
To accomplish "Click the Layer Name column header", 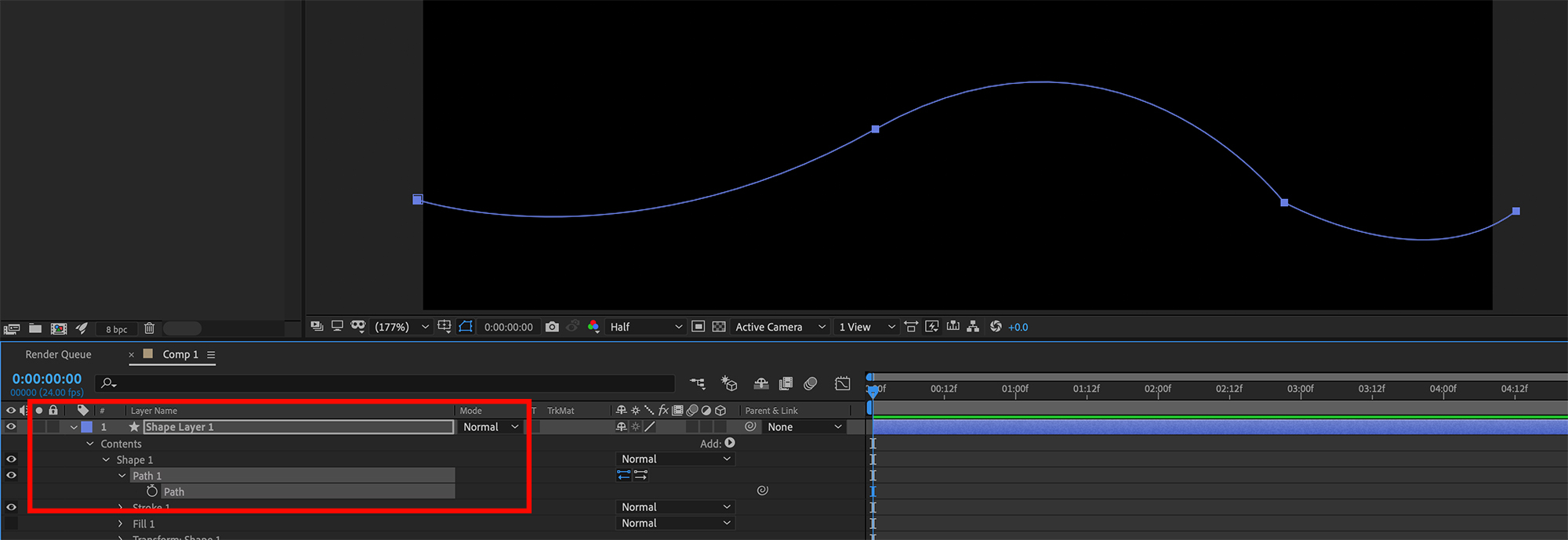I will [x=154, y=411].
